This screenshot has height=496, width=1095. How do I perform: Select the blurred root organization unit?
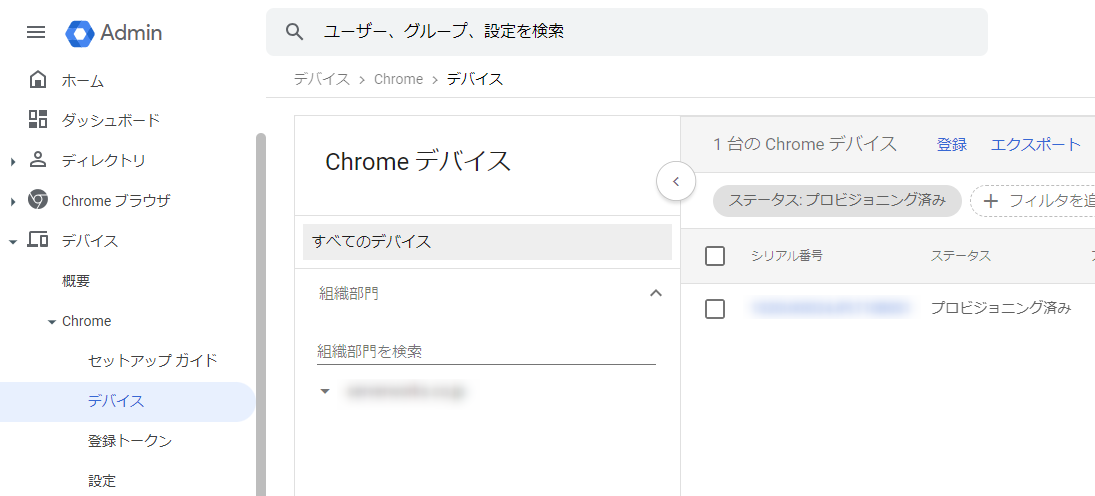tap(405, 391)
